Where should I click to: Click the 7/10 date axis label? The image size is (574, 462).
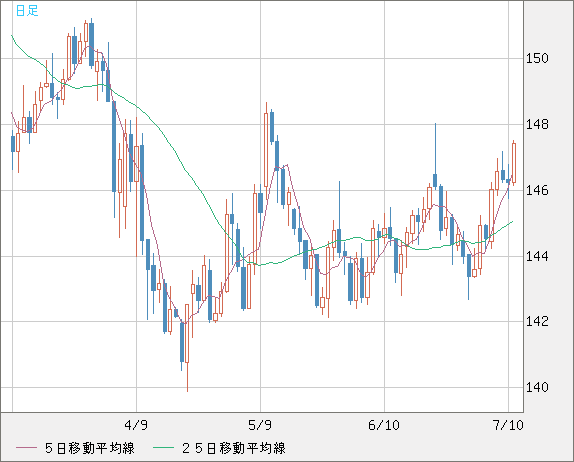click(508, 425)
